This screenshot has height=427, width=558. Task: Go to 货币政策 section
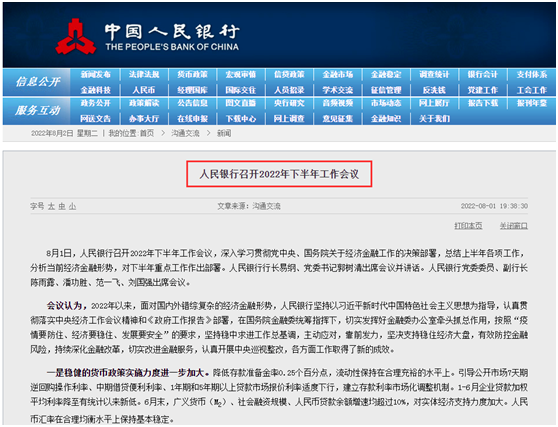point(193,74)
